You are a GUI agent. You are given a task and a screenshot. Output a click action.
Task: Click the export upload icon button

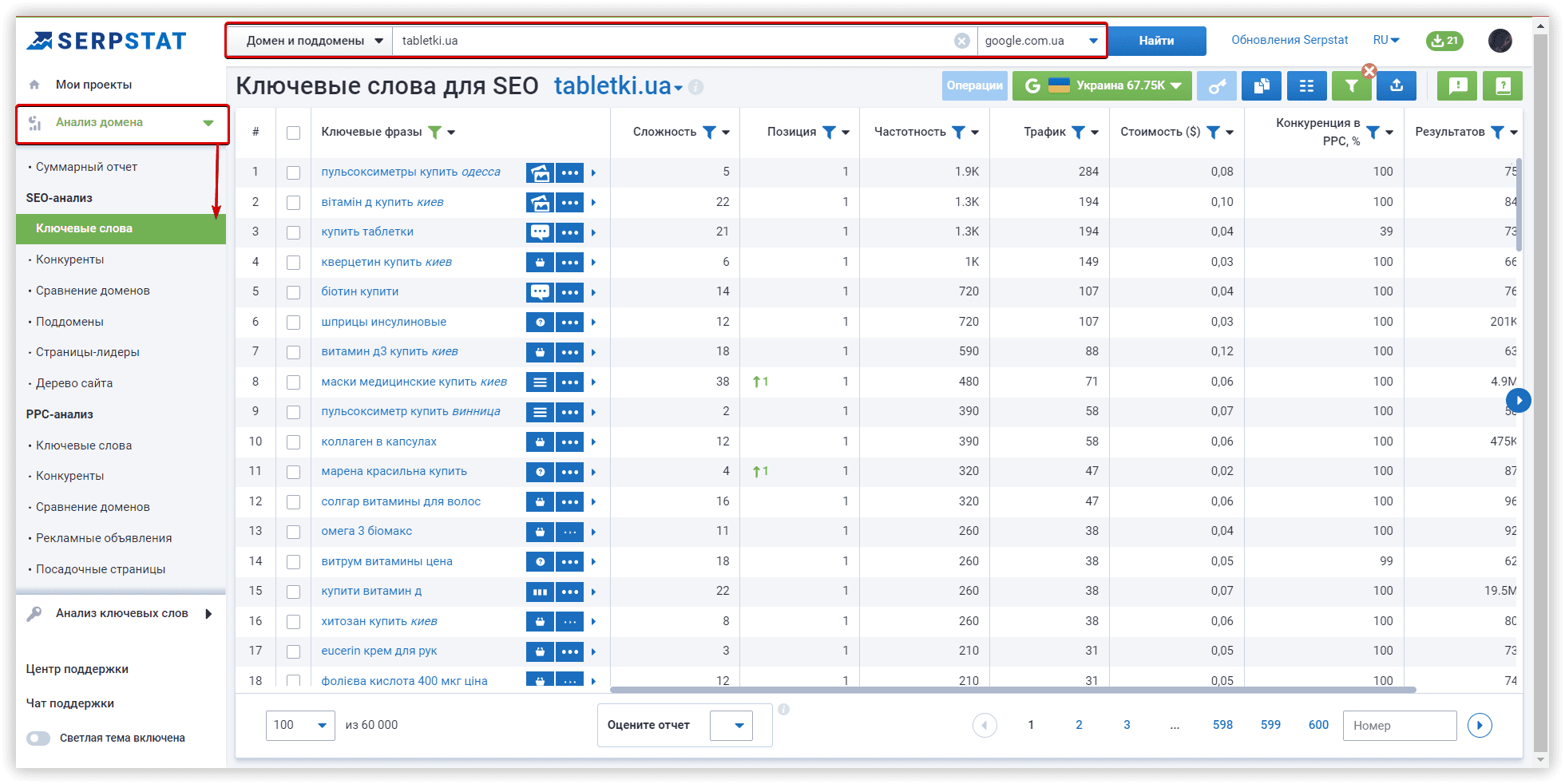pyautogui.click(x=1397, y=86)
